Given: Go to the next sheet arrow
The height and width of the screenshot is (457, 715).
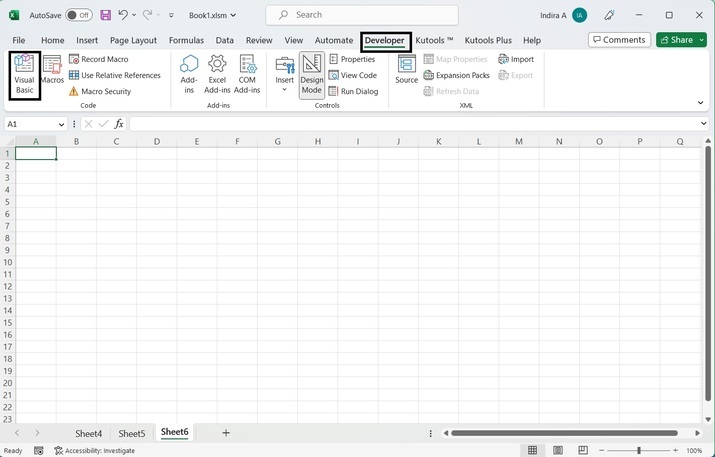Looking at the screenshot, I should [37, 433].
